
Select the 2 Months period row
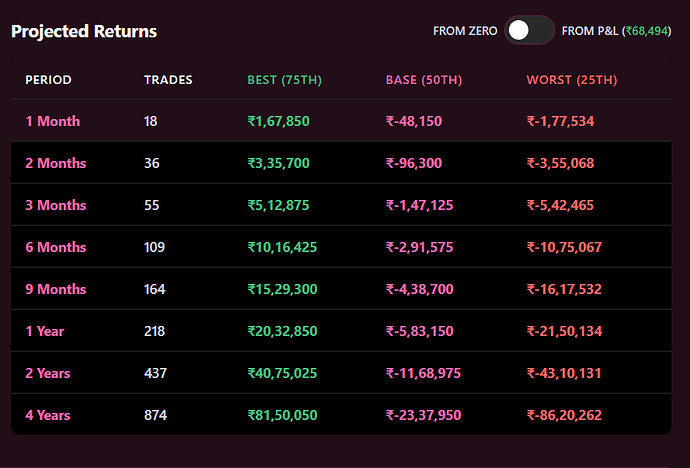click(x=56, y=163)
